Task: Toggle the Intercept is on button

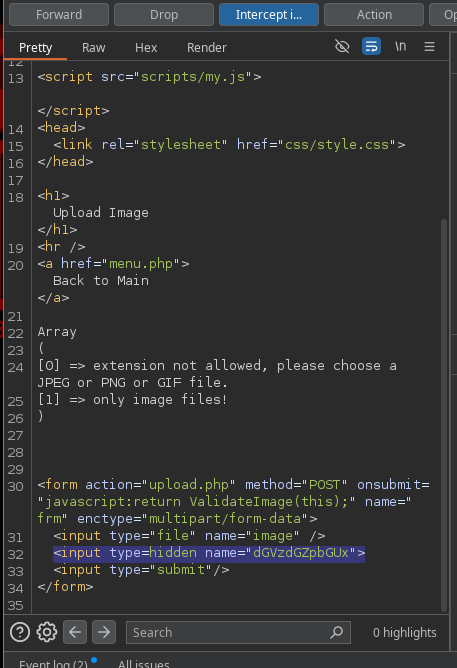Action: click(269, 14)
